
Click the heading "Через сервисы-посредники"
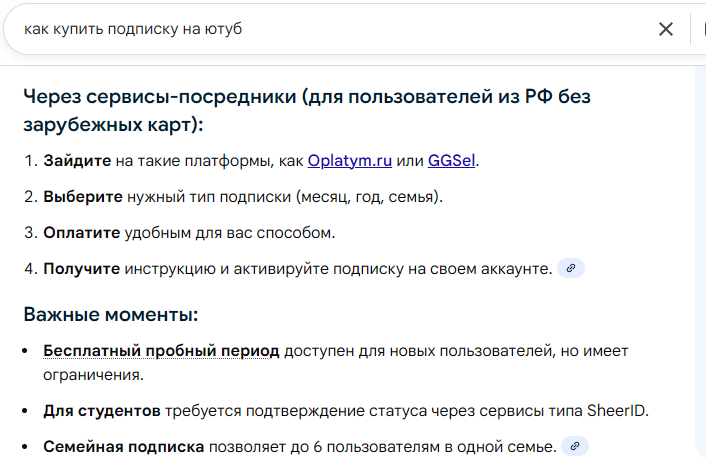tap(160, 96)
